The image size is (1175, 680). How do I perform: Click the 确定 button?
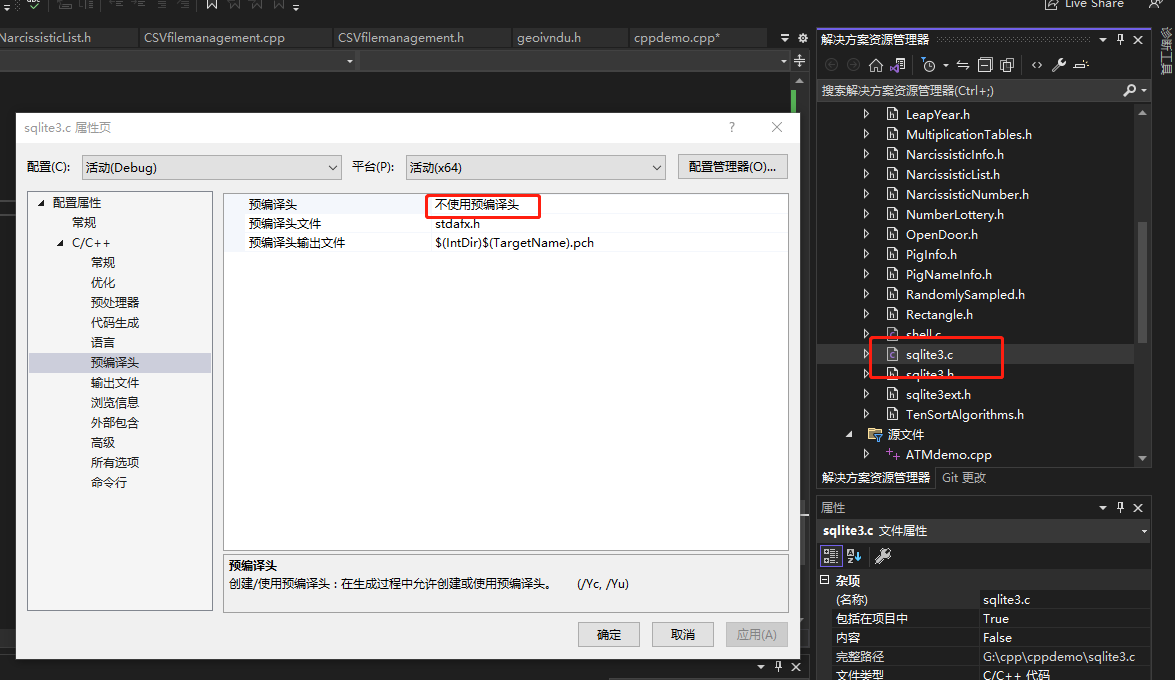click(608, 634)
